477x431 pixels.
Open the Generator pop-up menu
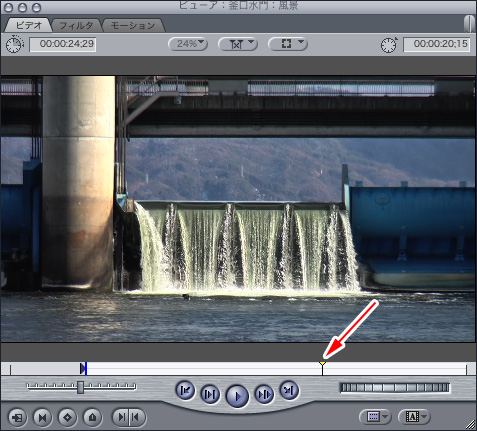414,417
